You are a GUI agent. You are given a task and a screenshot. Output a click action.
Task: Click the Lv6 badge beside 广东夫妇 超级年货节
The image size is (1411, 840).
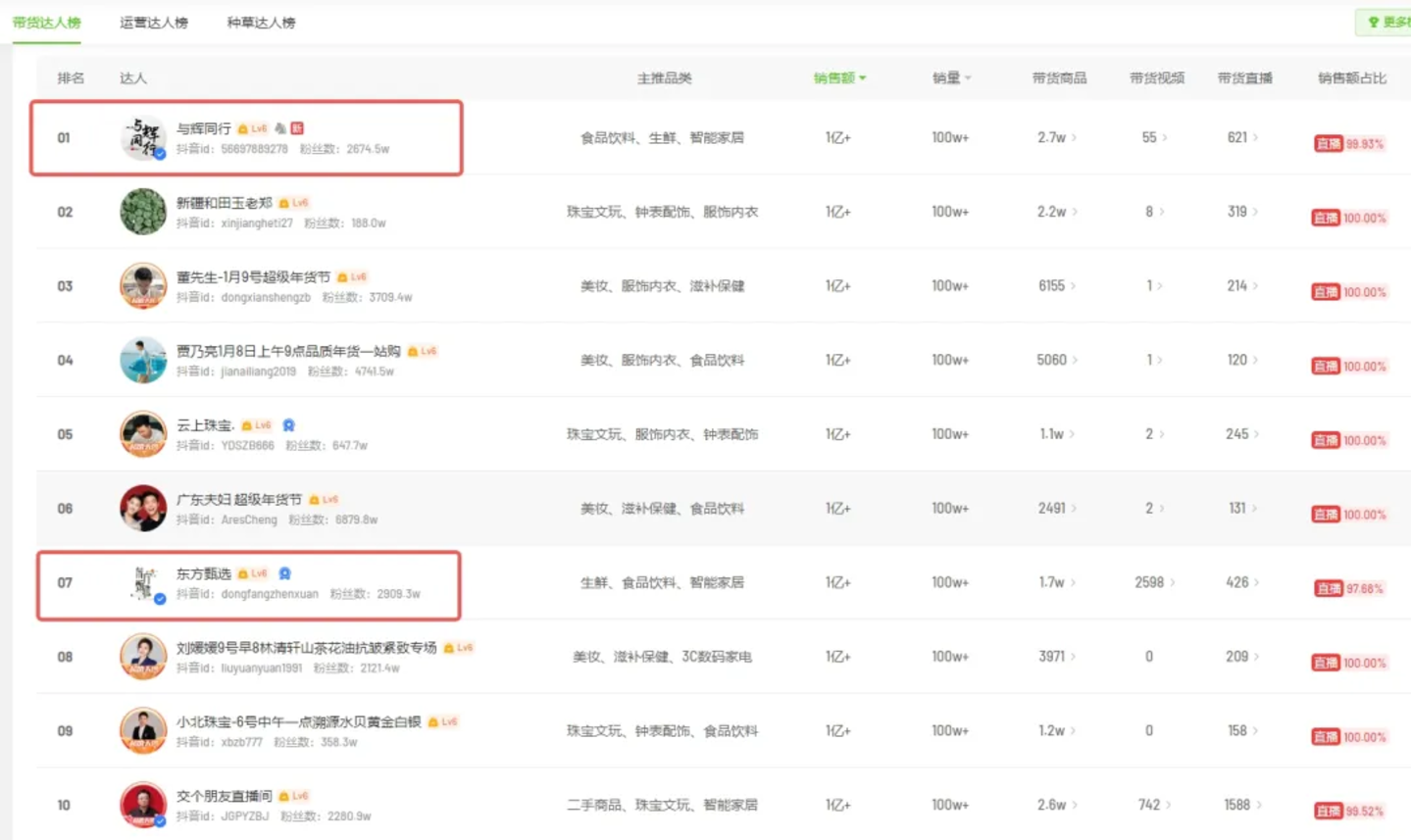(x=325, y=500)
